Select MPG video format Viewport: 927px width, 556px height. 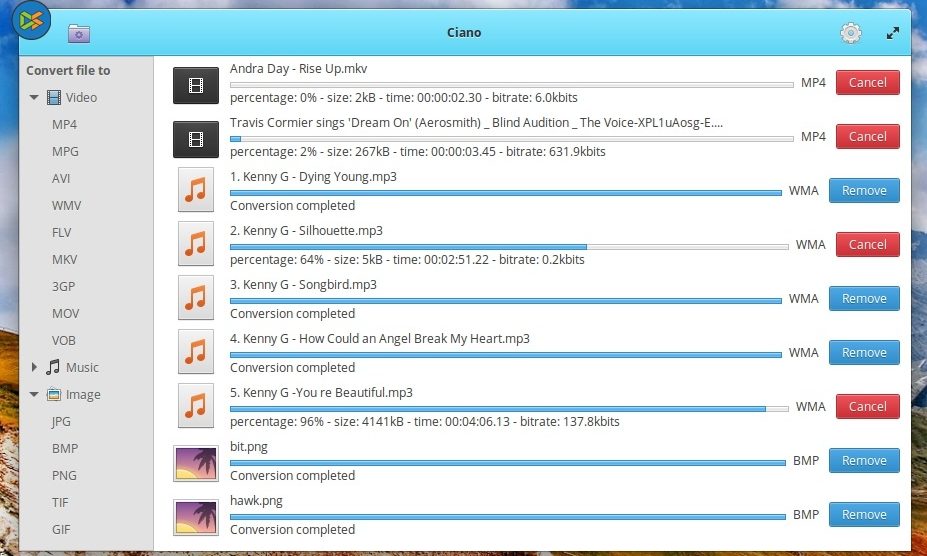pyautogui.click(x=65, y=151)
